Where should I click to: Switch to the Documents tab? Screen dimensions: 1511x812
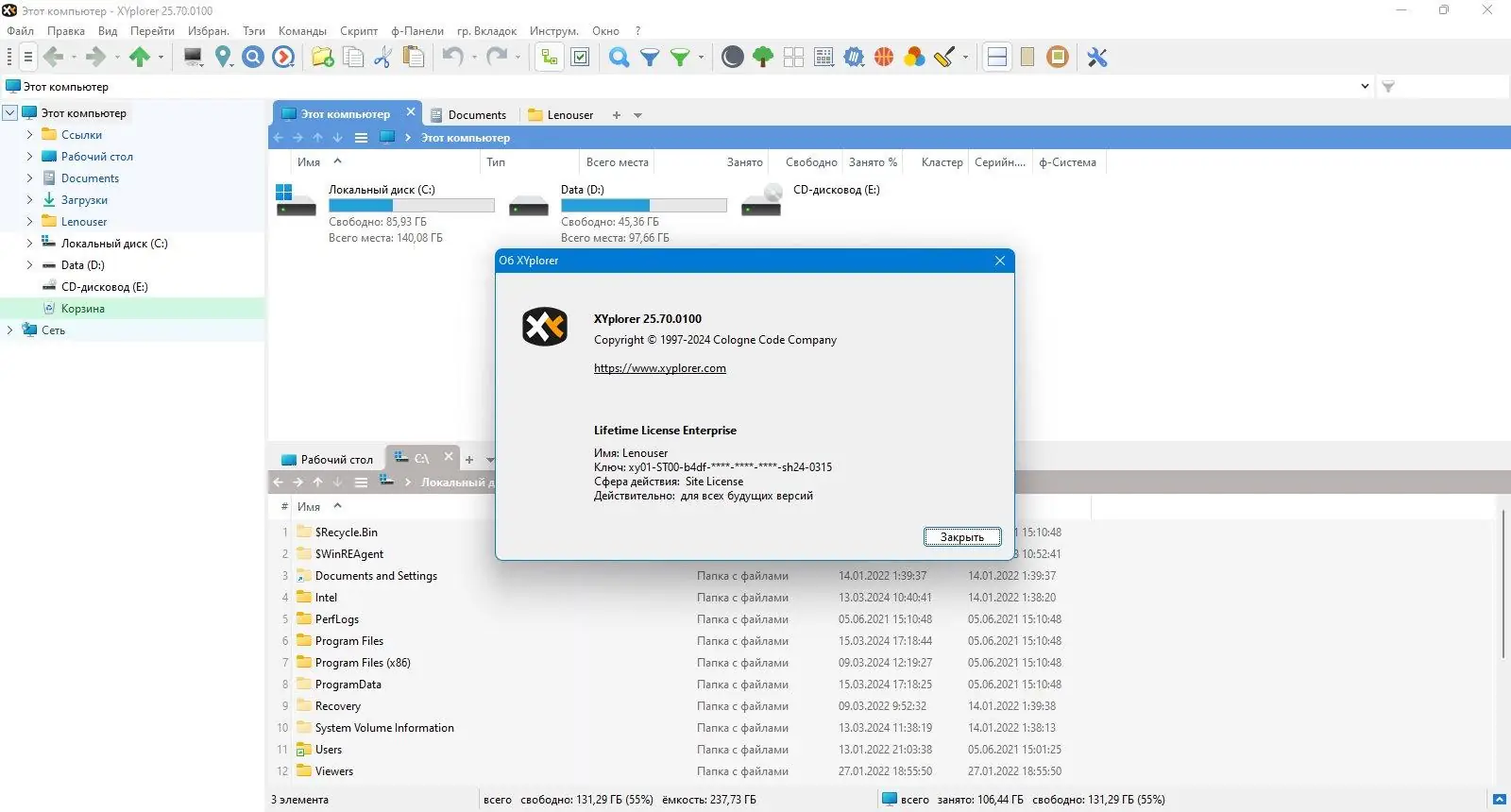pos(468,115)
